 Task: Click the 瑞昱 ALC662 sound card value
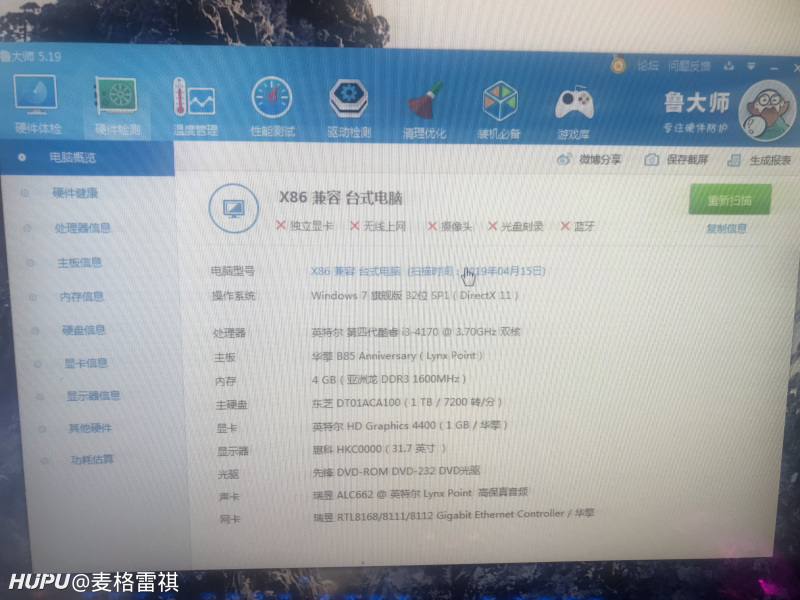(x=420, y=493)
